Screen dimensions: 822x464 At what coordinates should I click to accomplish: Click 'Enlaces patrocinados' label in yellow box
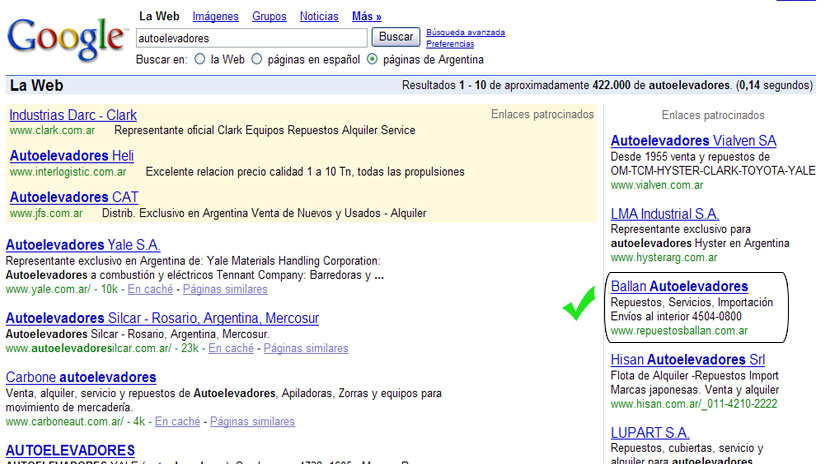click(543, 114)
